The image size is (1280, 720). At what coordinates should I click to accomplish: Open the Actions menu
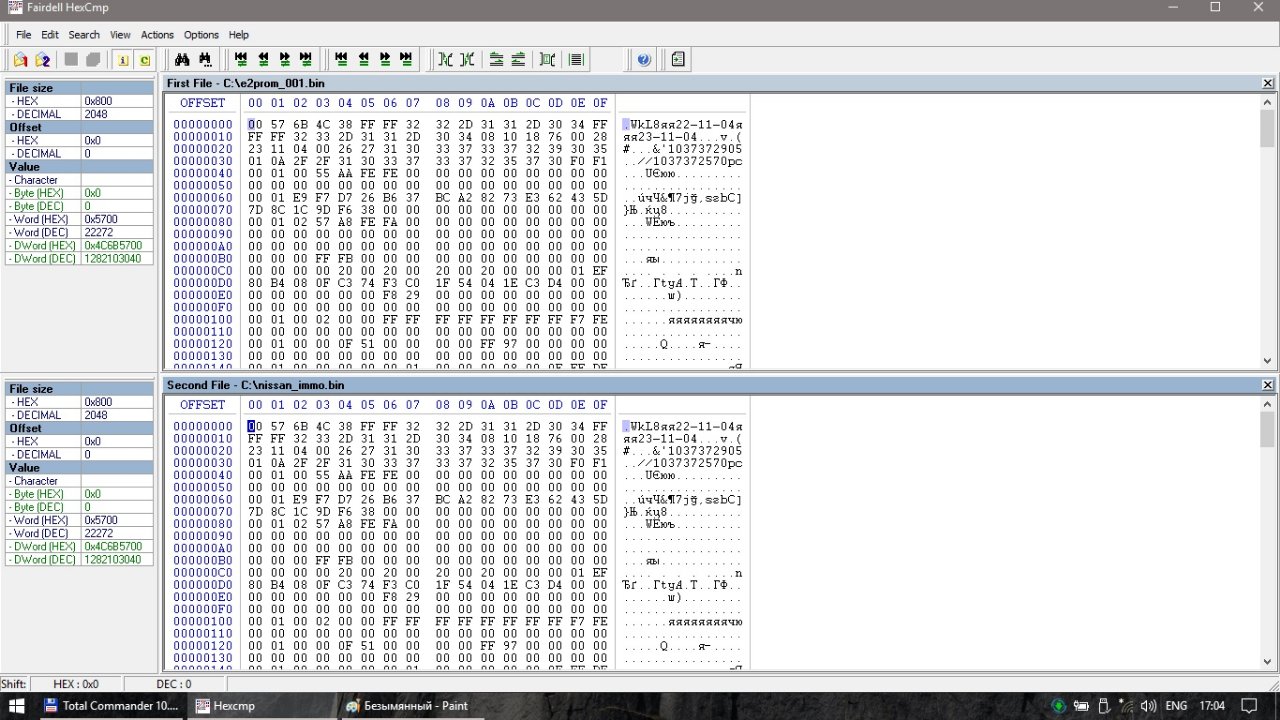pyautogui.click(x=157, y=35)
